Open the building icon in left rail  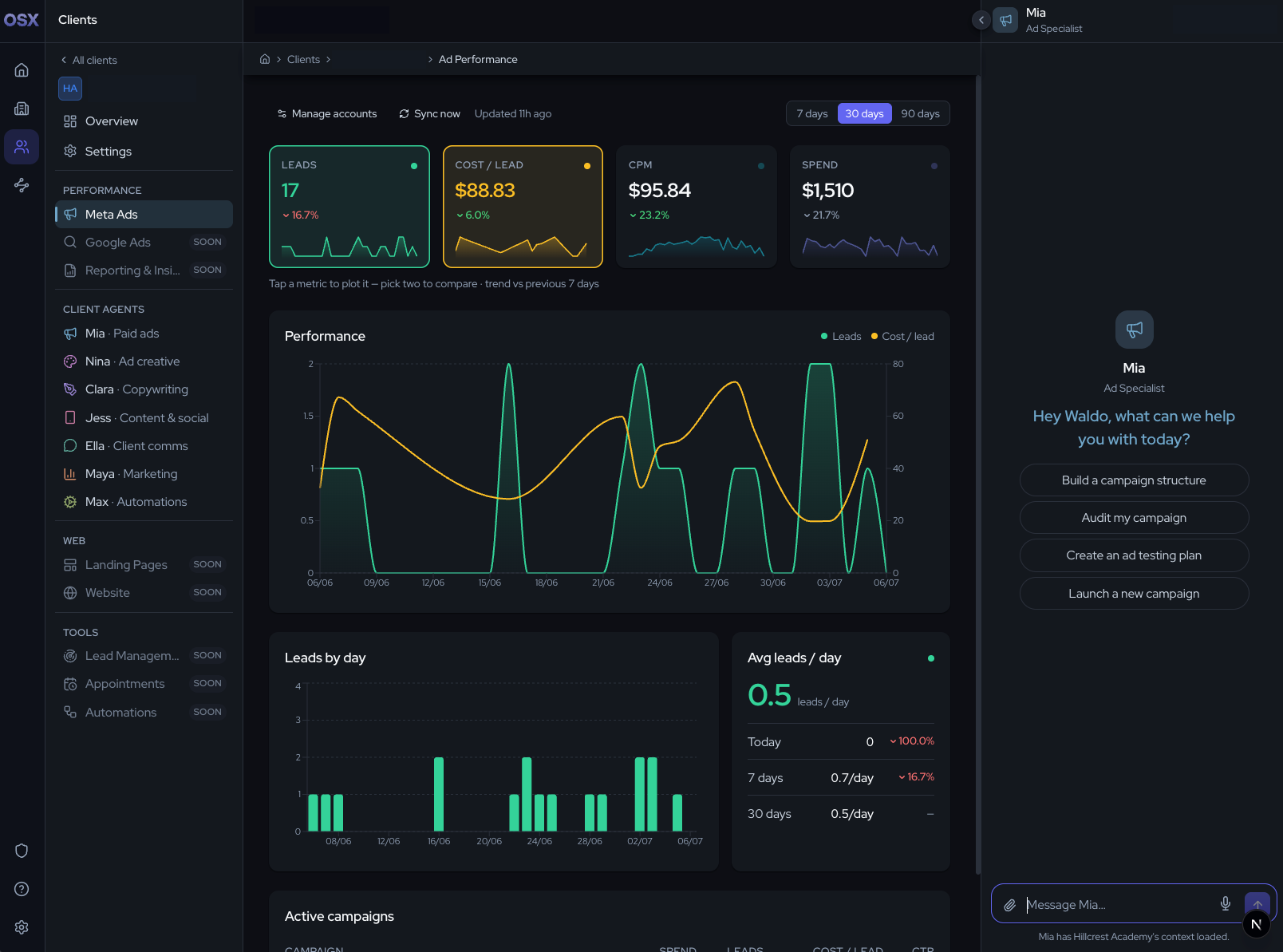pyautogui.click(x=22, y=109)
